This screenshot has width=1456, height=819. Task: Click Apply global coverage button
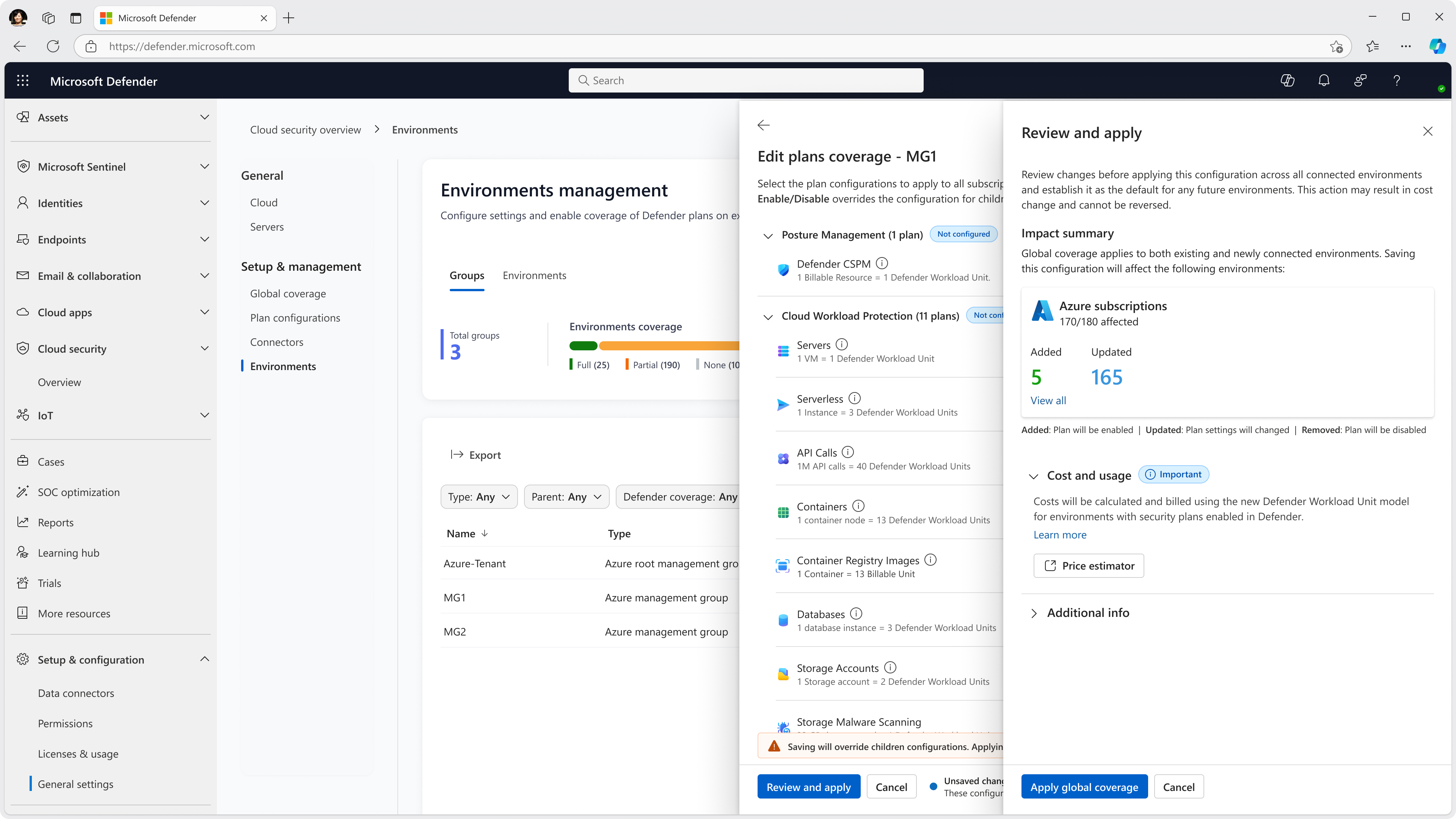(x=1084, y=787)
